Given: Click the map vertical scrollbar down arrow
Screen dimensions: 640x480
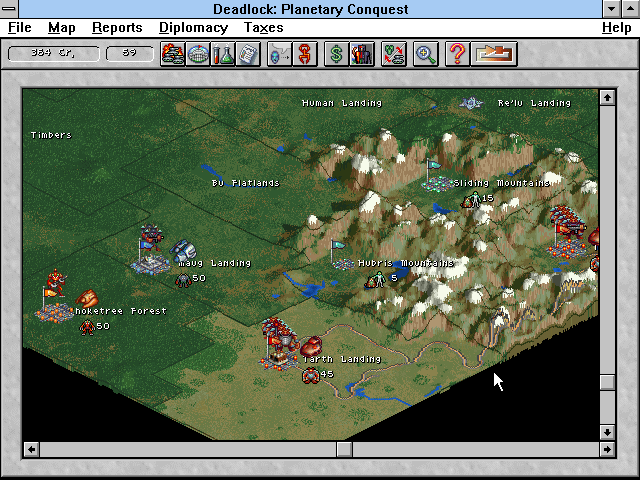Looking at the screenshot, I should [x=607, y=432].
